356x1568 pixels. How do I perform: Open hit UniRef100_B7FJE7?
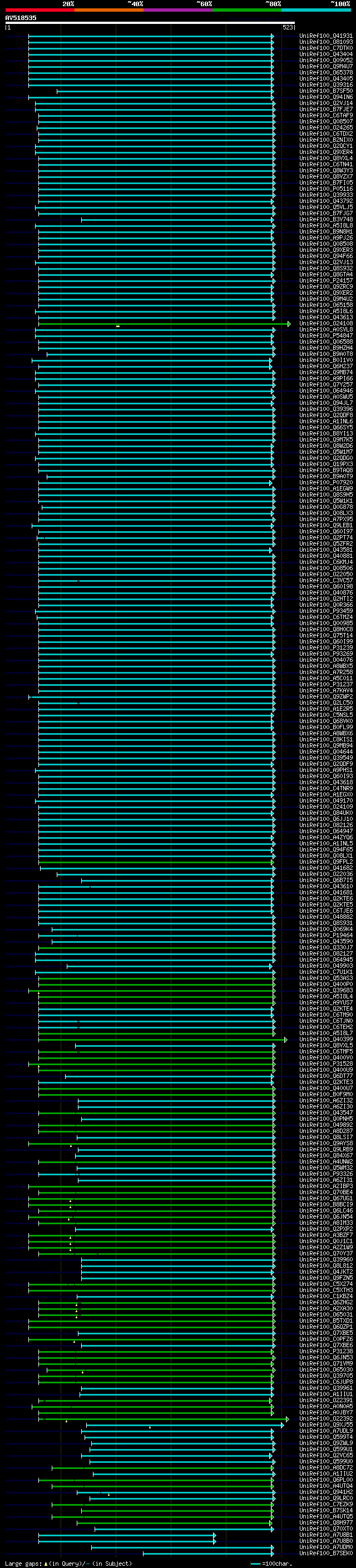325,109
